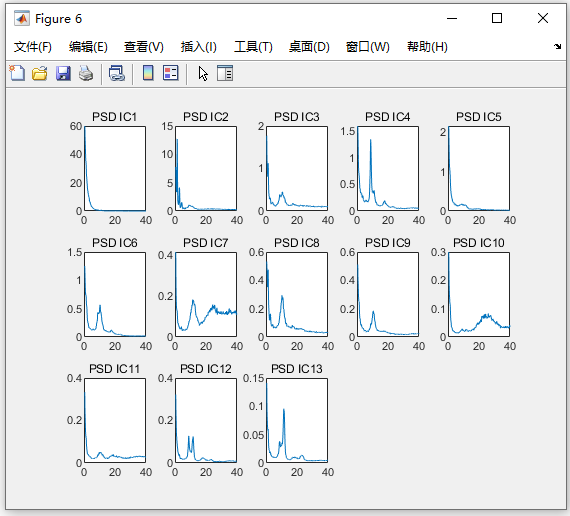
Task: Open the 查看(V) menu
Action: 144,47
